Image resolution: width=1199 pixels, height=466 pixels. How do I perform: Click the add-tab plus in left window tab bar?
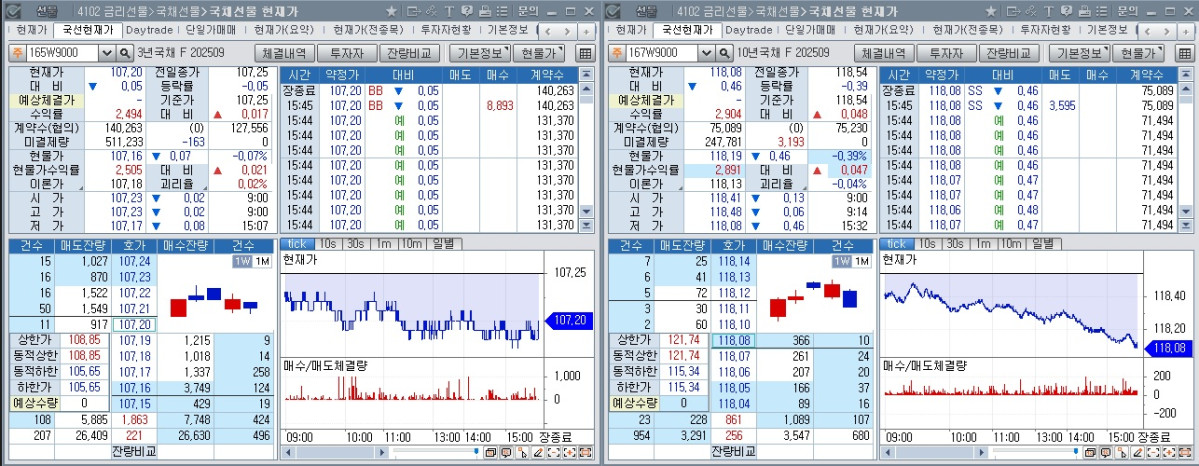click(586, 31)
